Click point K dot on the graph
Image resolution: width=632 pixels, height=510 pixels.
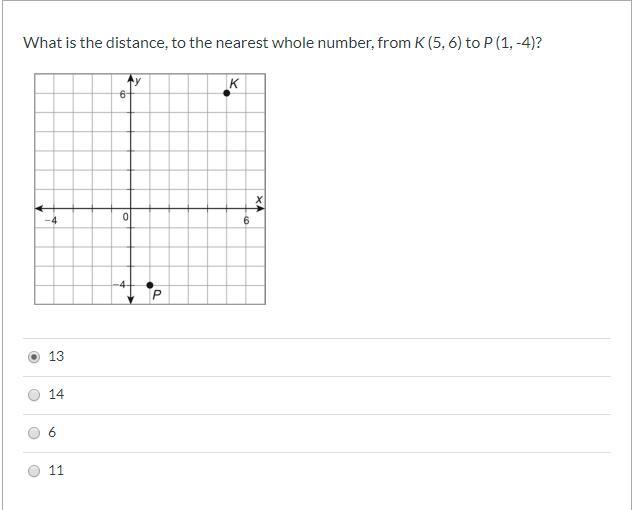pos(226,93)
